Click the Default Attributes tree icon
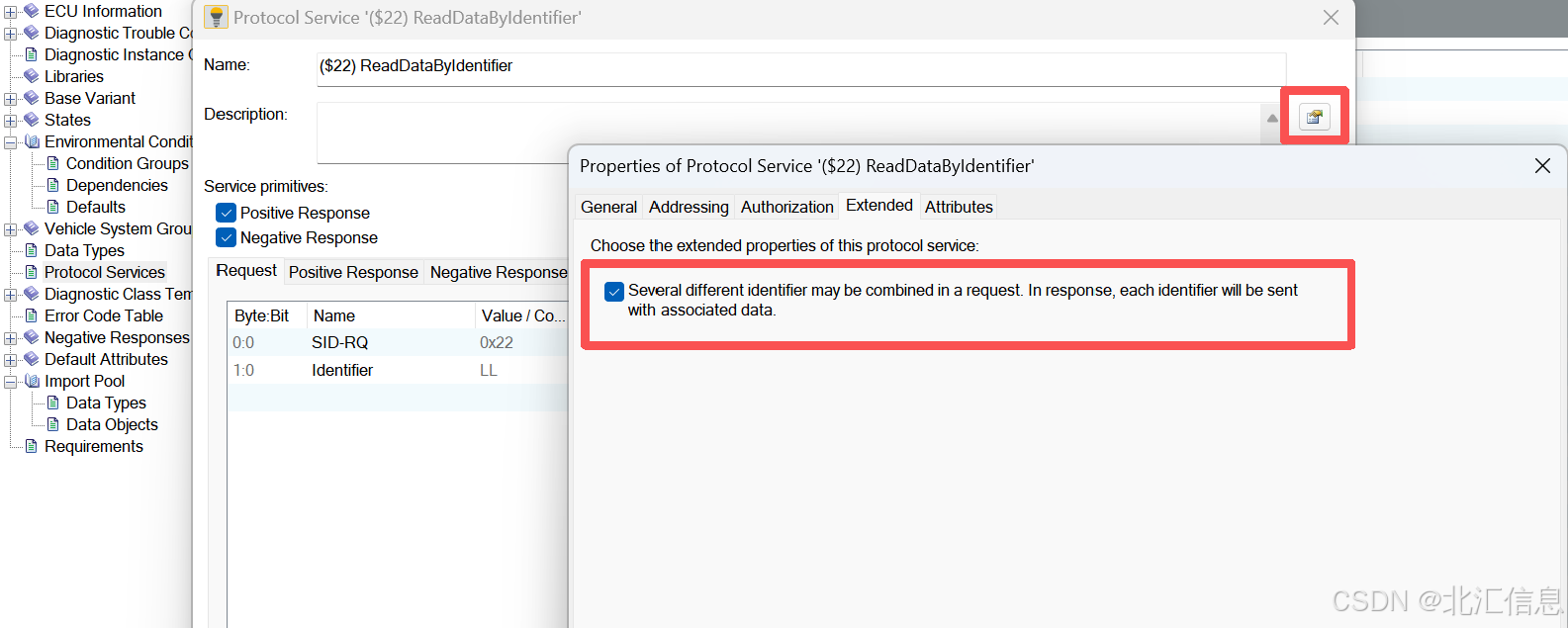 click(x=32, y=359)
